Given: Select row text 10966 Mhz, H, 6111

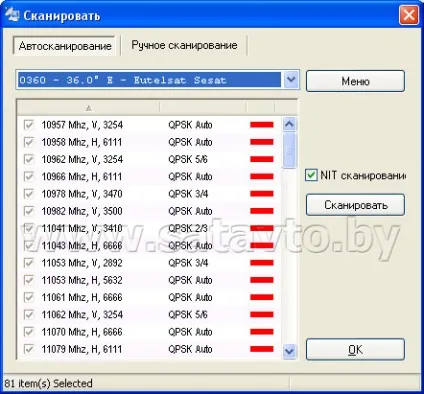Looking at the screenshot, I should pyautogui.click(x=82, y=177).
